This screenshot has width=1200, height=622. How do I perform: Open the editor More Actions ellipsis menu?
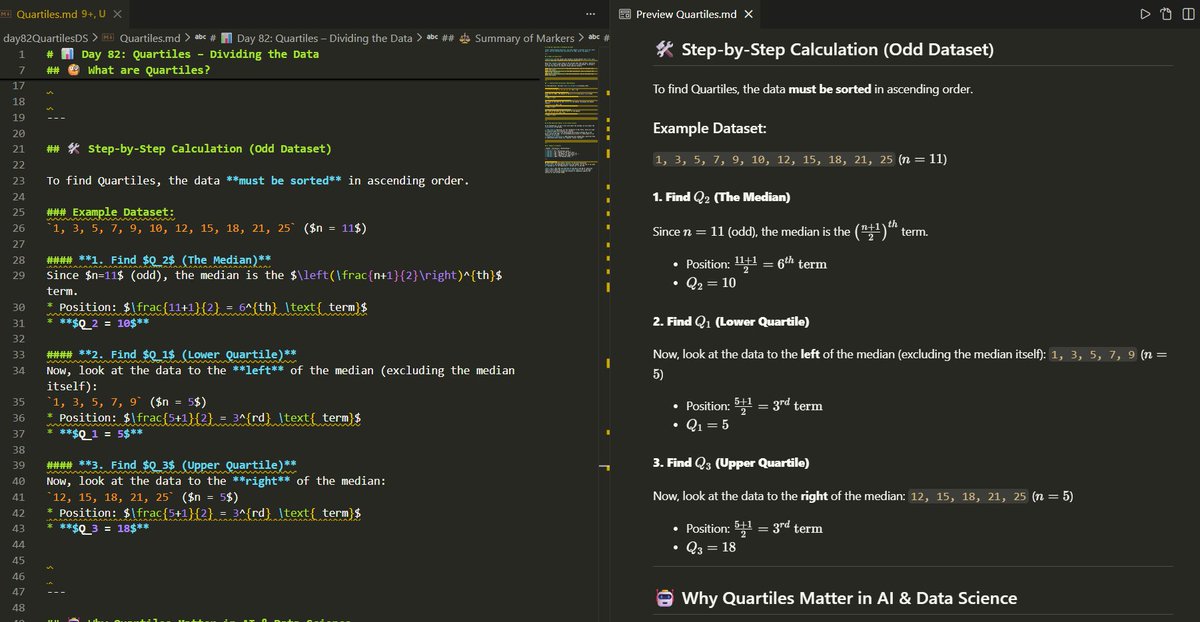coord(591,14)
